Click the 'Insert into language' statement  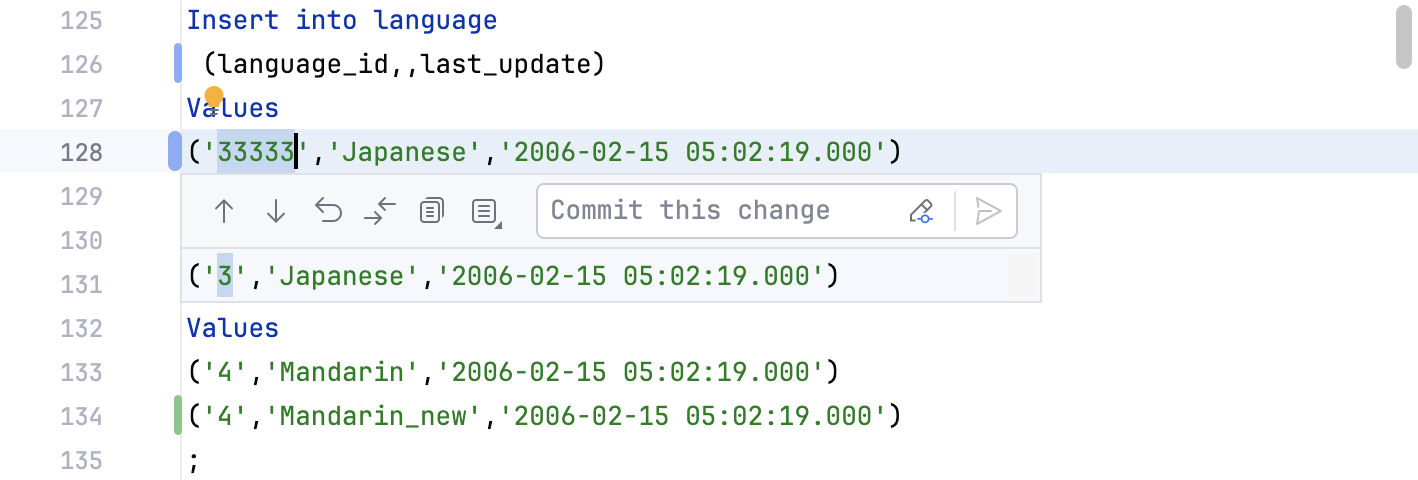(x=342, y=20)
